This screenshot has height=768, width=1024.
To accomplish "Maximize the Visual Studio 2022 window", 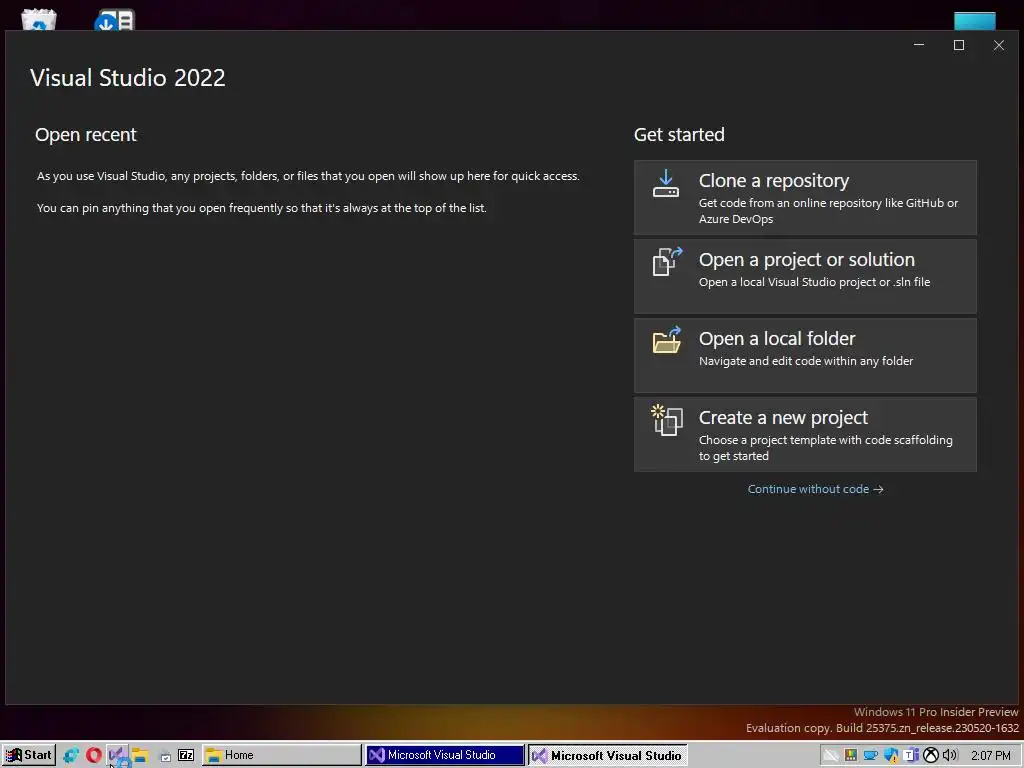I will click(959, 45).
